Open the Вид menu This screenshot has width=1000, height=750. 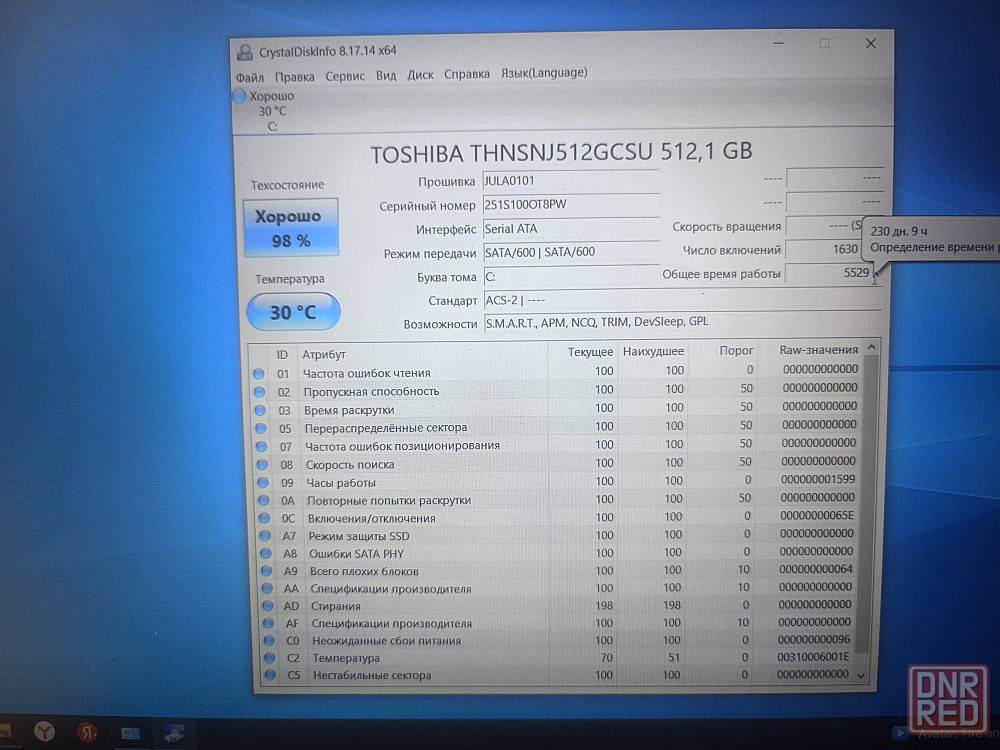(x=386, y=75)
